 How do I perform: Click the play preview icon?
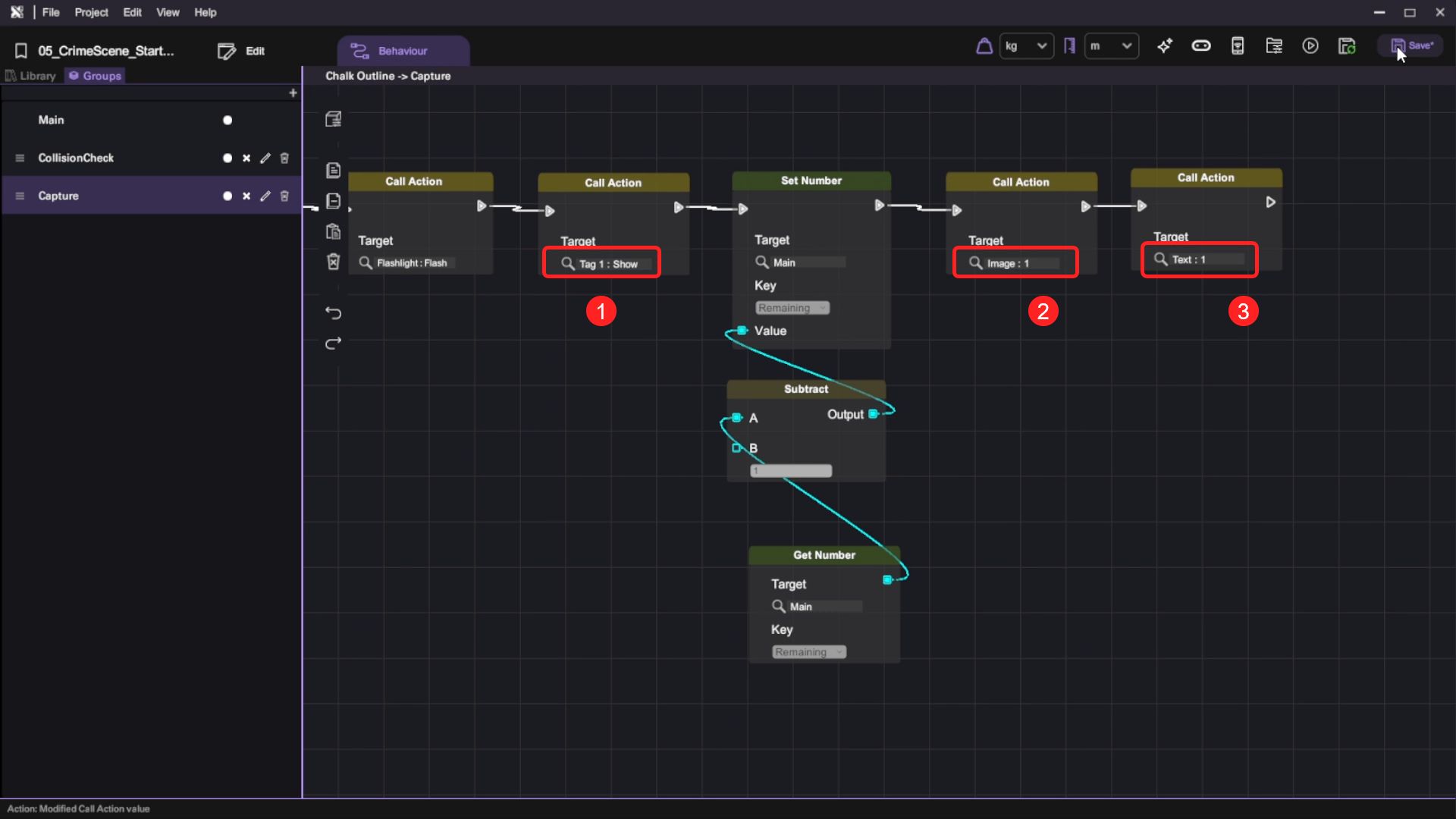(x=1310, y=46)
